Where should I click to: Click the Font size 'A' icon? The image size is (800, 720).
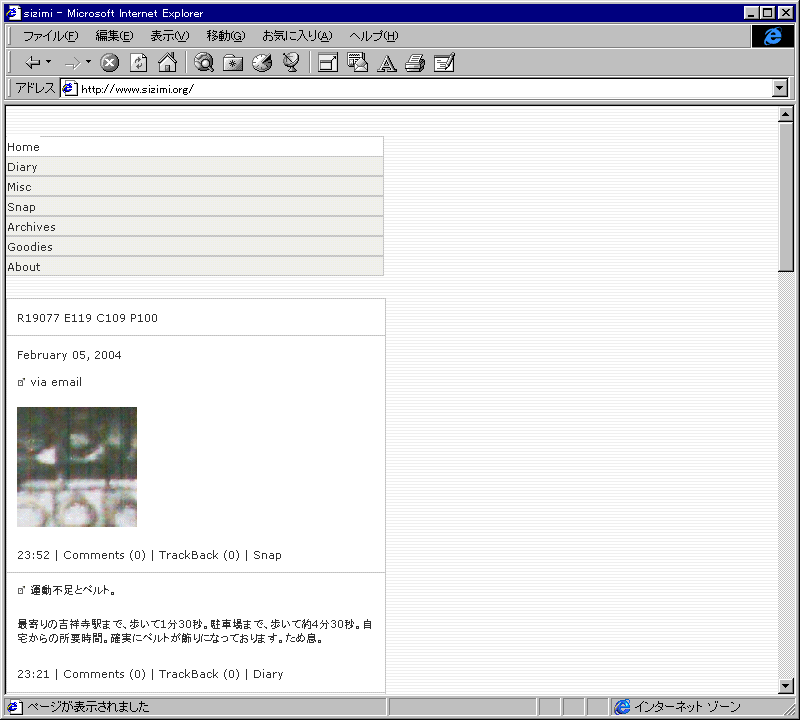coord(387,64)
